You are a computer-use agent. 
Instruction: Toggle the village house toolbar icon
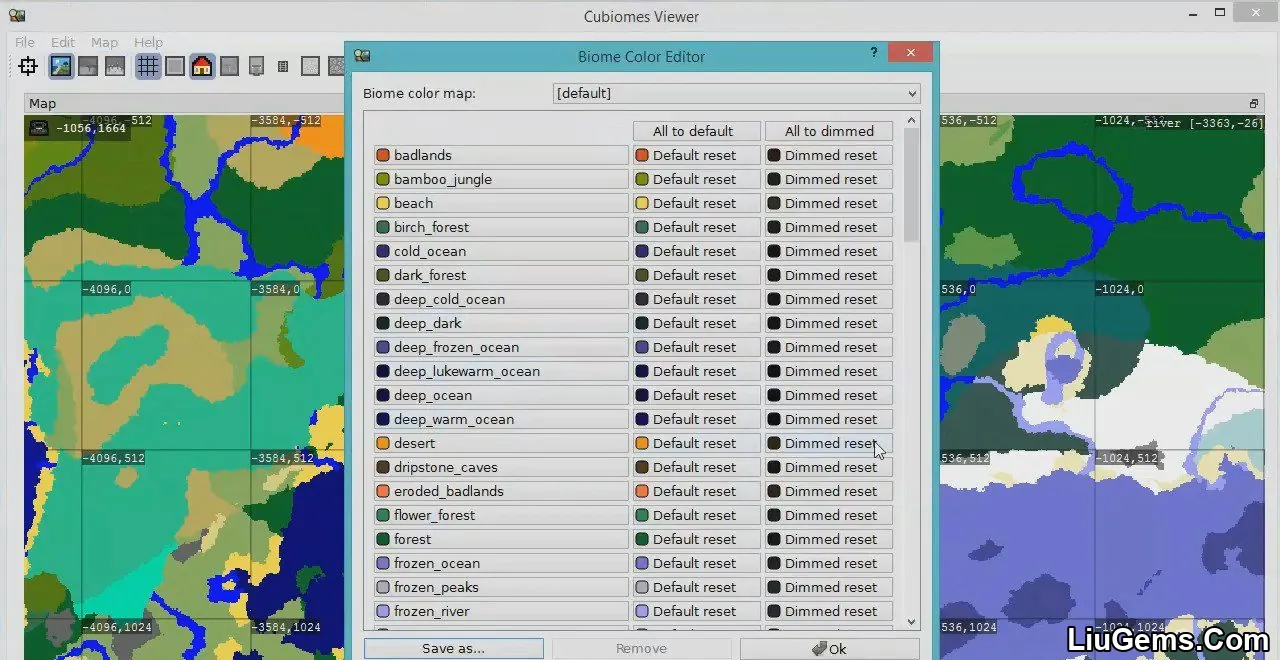[x=202, y=67]
